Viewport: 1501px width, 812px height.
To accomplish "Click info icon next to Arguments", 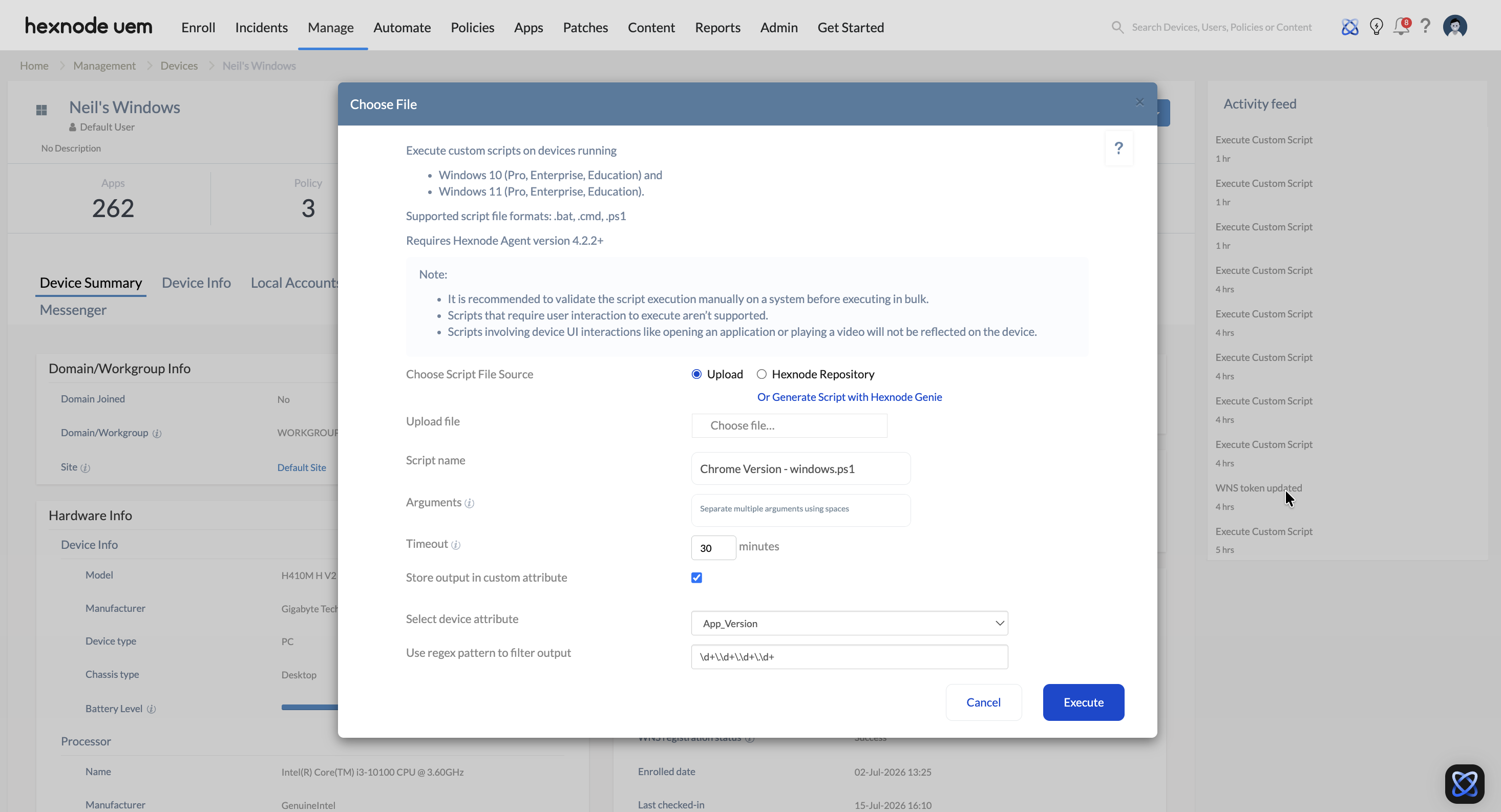I will click(x=470, y=503).
